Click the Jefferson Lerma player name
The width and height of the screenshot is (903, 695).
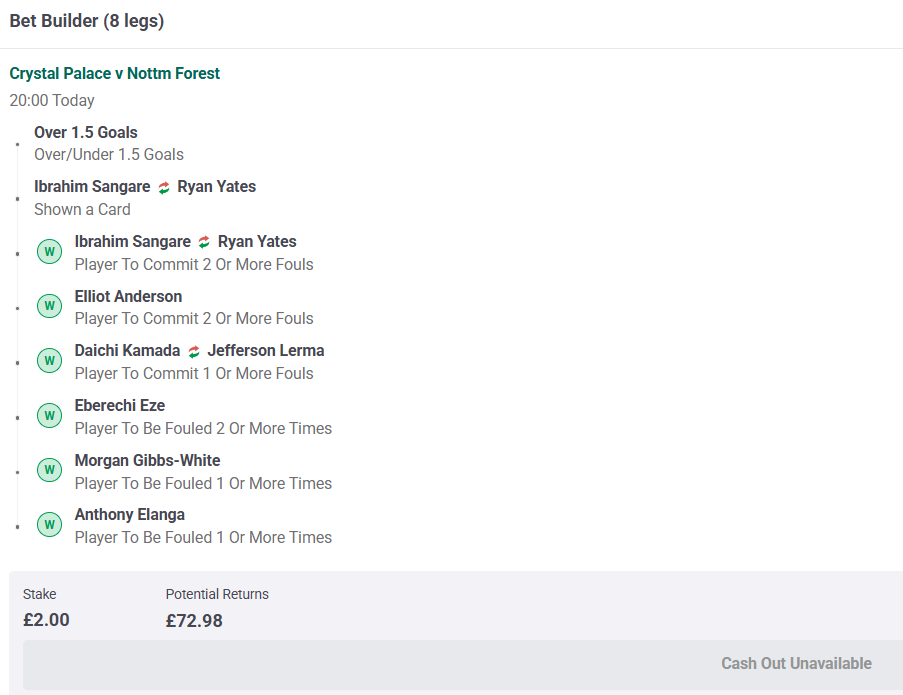266,351
